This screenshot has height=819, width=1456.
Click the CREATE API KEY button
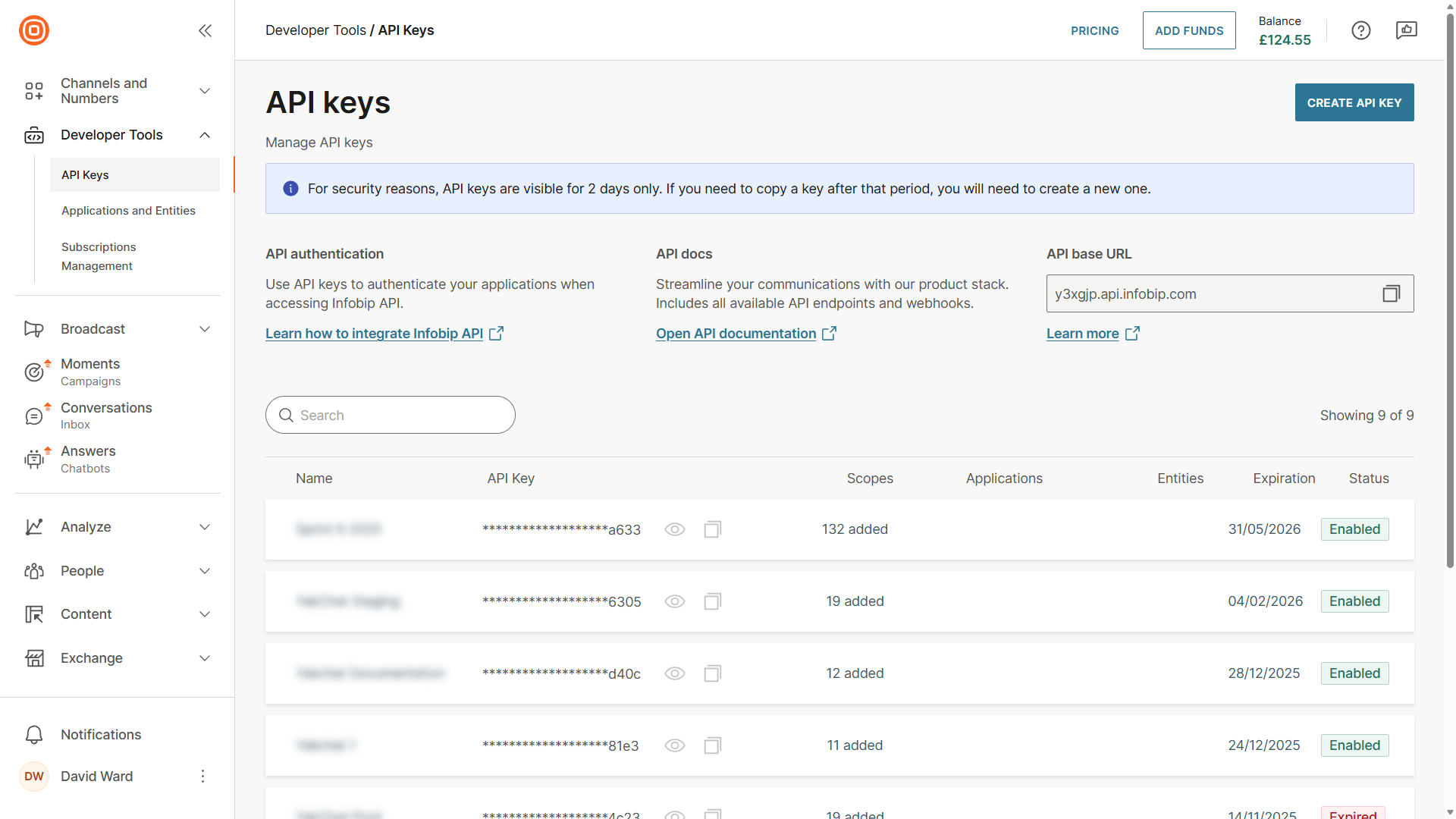coord(1354,102)
